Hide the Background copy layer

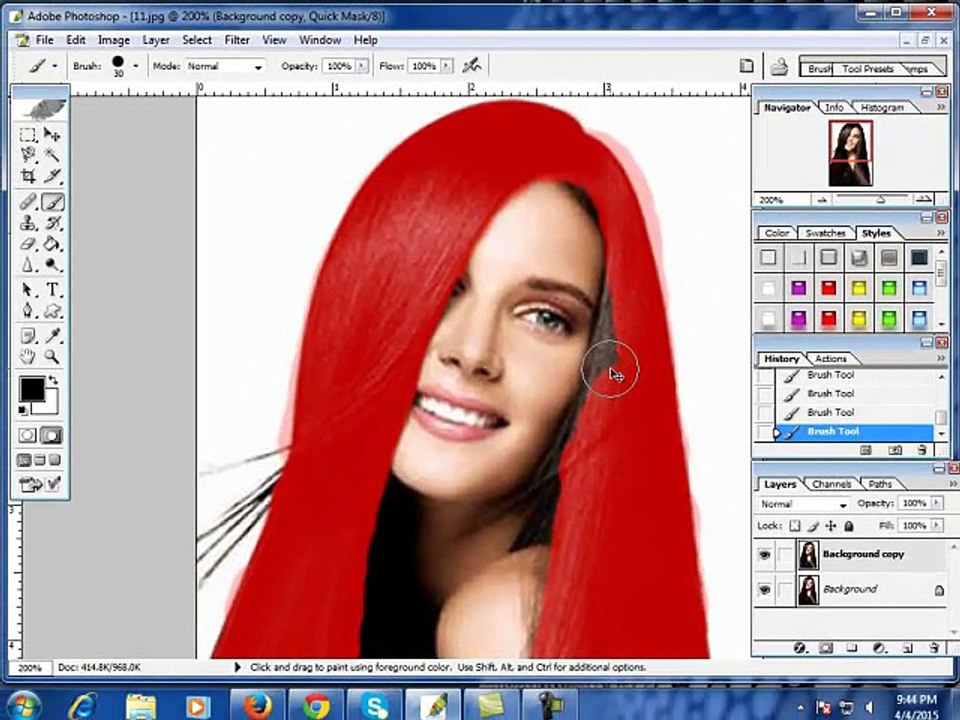(765, 555)
